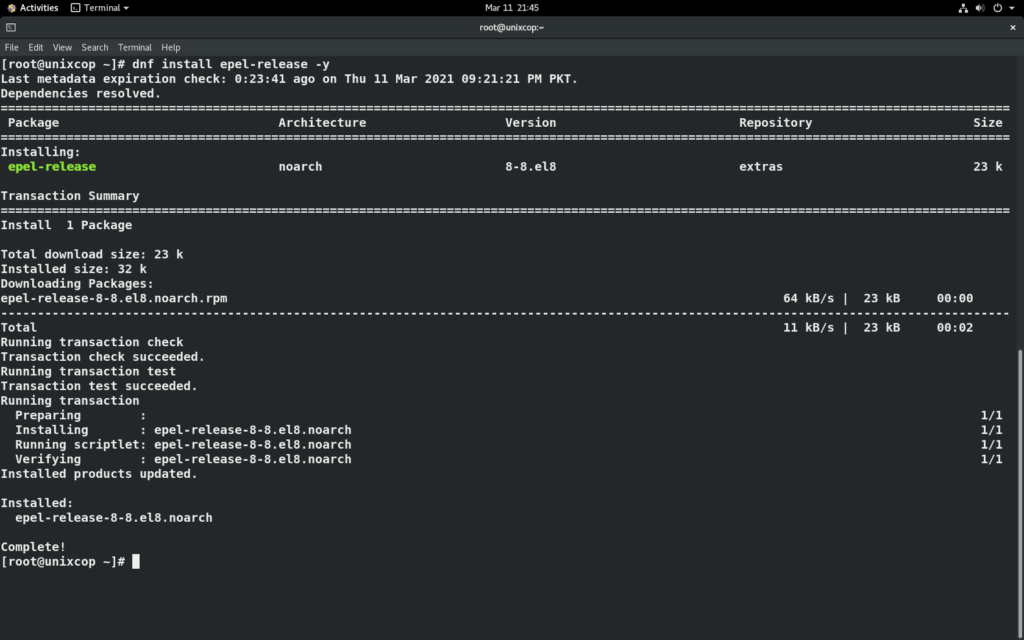Click the Package column header

point(33,123)
